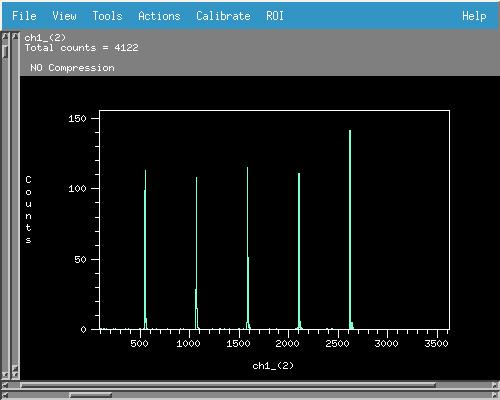This screenshot has width=500, height=400.
Task: Click down arrow of outer left vertical scrollbar
Action: pyautogui.click(x=5, y=375)
